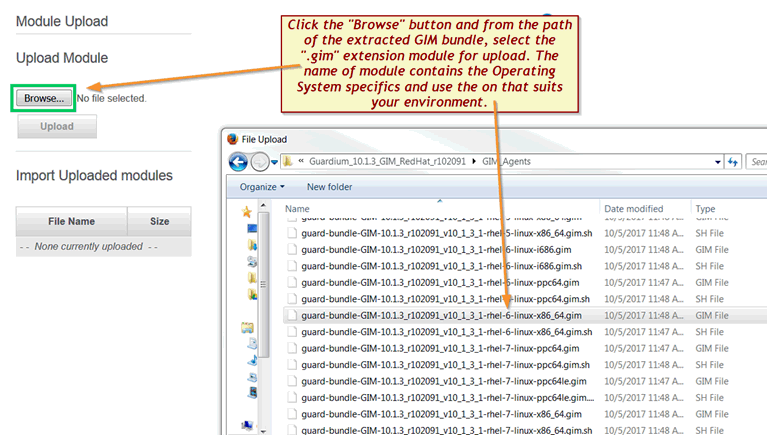Expand the address bar history dropdown arrow

(718, 161)
